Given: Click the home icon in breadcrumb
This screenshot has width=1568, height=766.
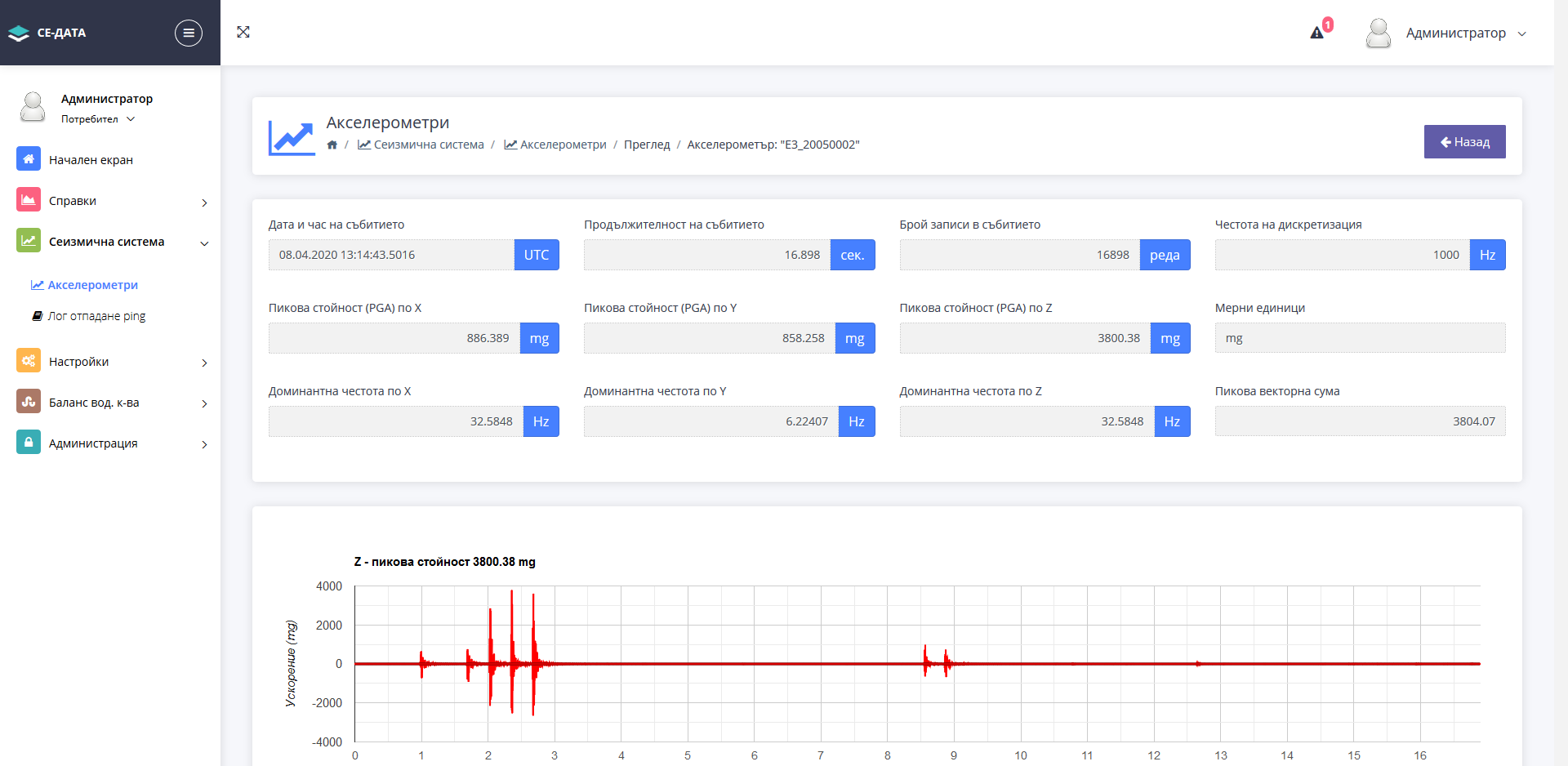Looking at the screenshot, I should pos(332,145).
